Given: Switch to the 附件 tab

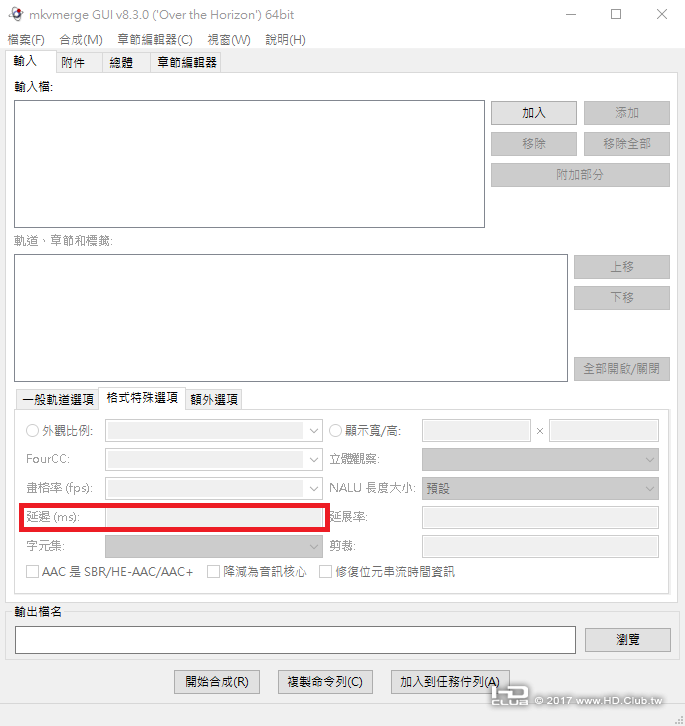Looking at the screenshot, I should pos(79,63).
